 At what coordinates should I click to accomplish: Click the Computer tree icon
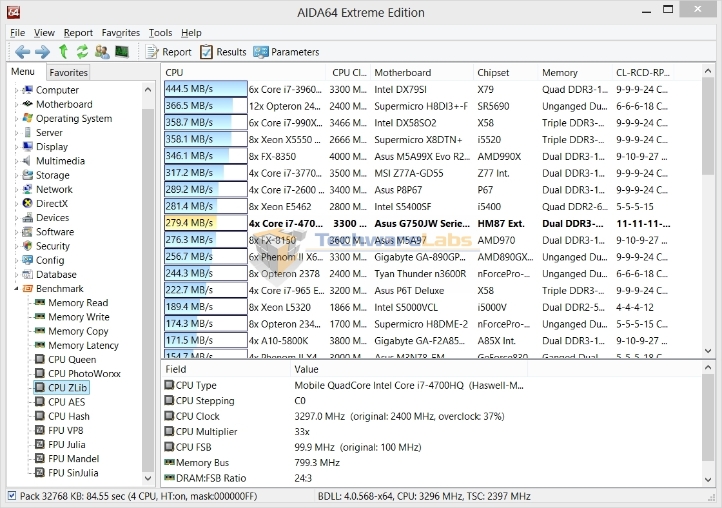[x=28, y=90]
